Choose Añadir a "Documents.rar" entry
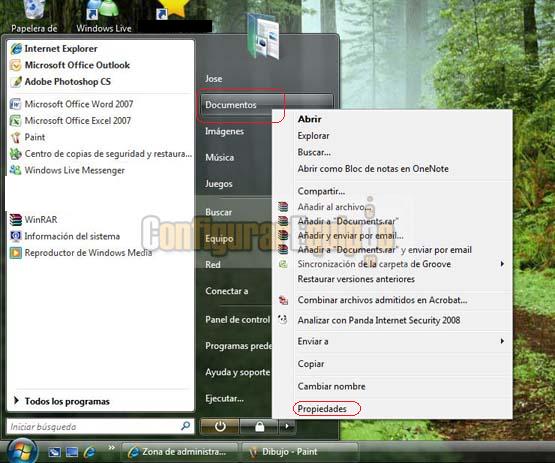The width and height of the screenshot is (555, 463). 348,221
